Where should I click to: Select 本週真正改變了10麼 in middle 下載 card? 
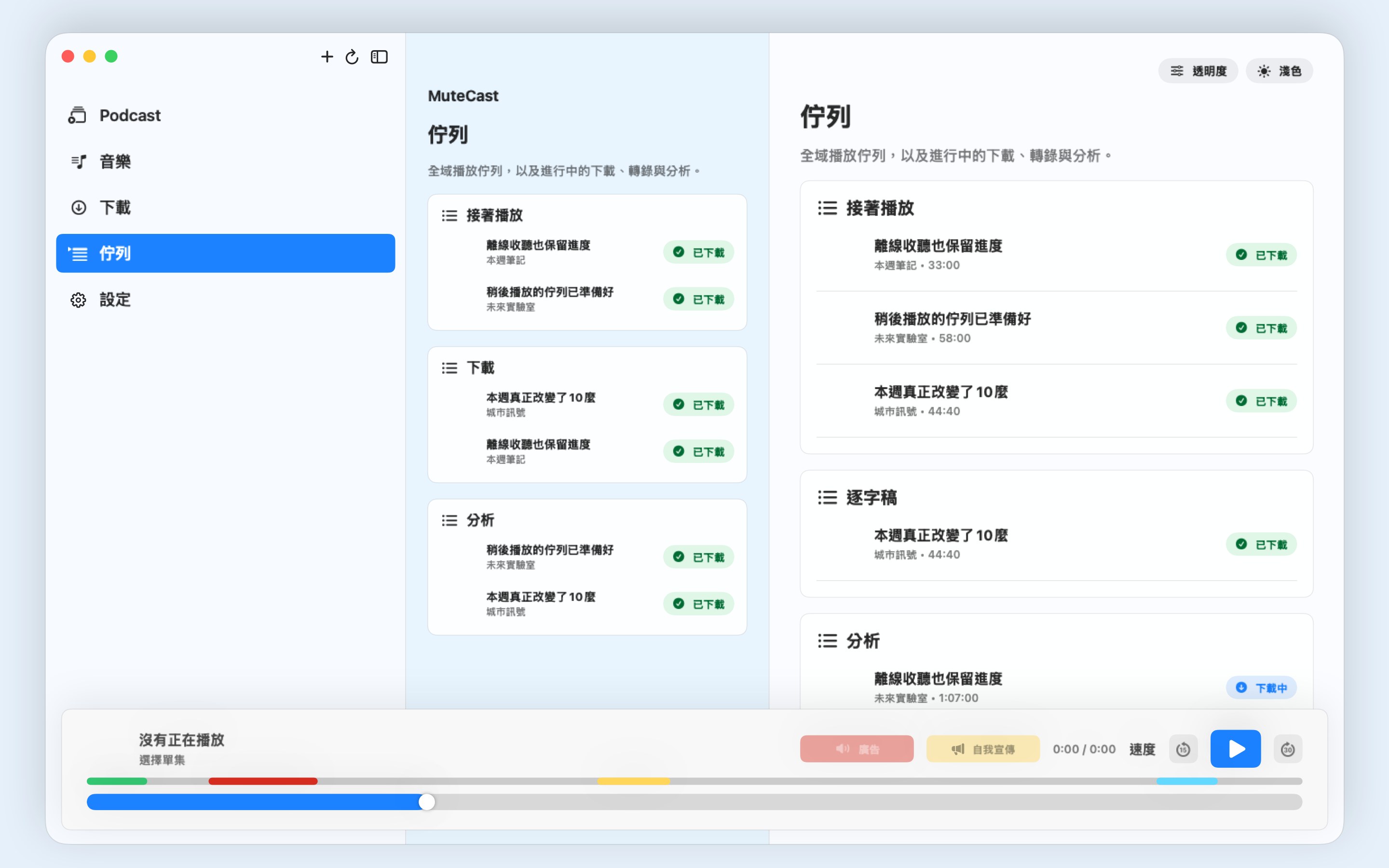586,404
